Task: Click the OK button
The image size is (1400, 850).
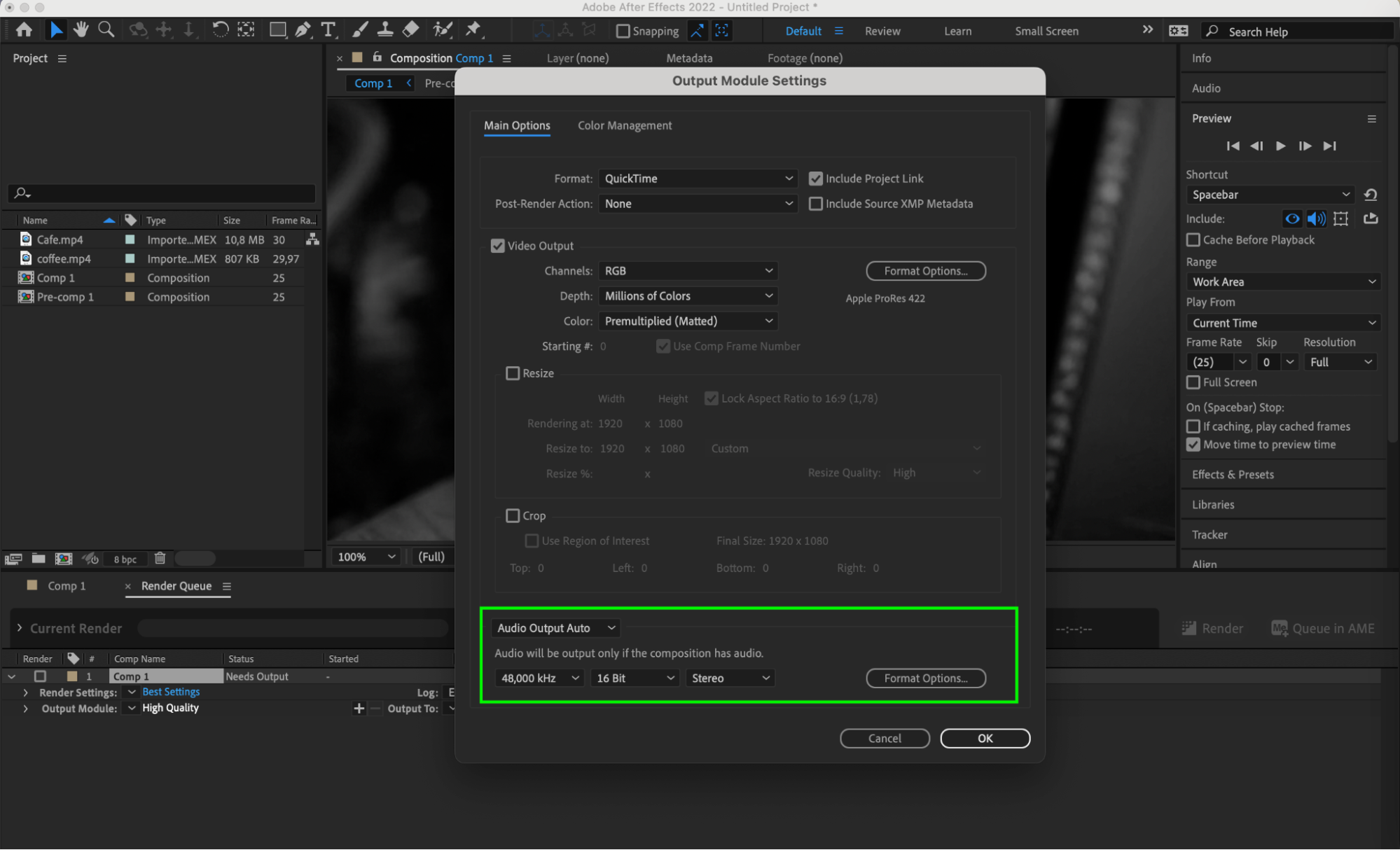Action: coord(984,738)
